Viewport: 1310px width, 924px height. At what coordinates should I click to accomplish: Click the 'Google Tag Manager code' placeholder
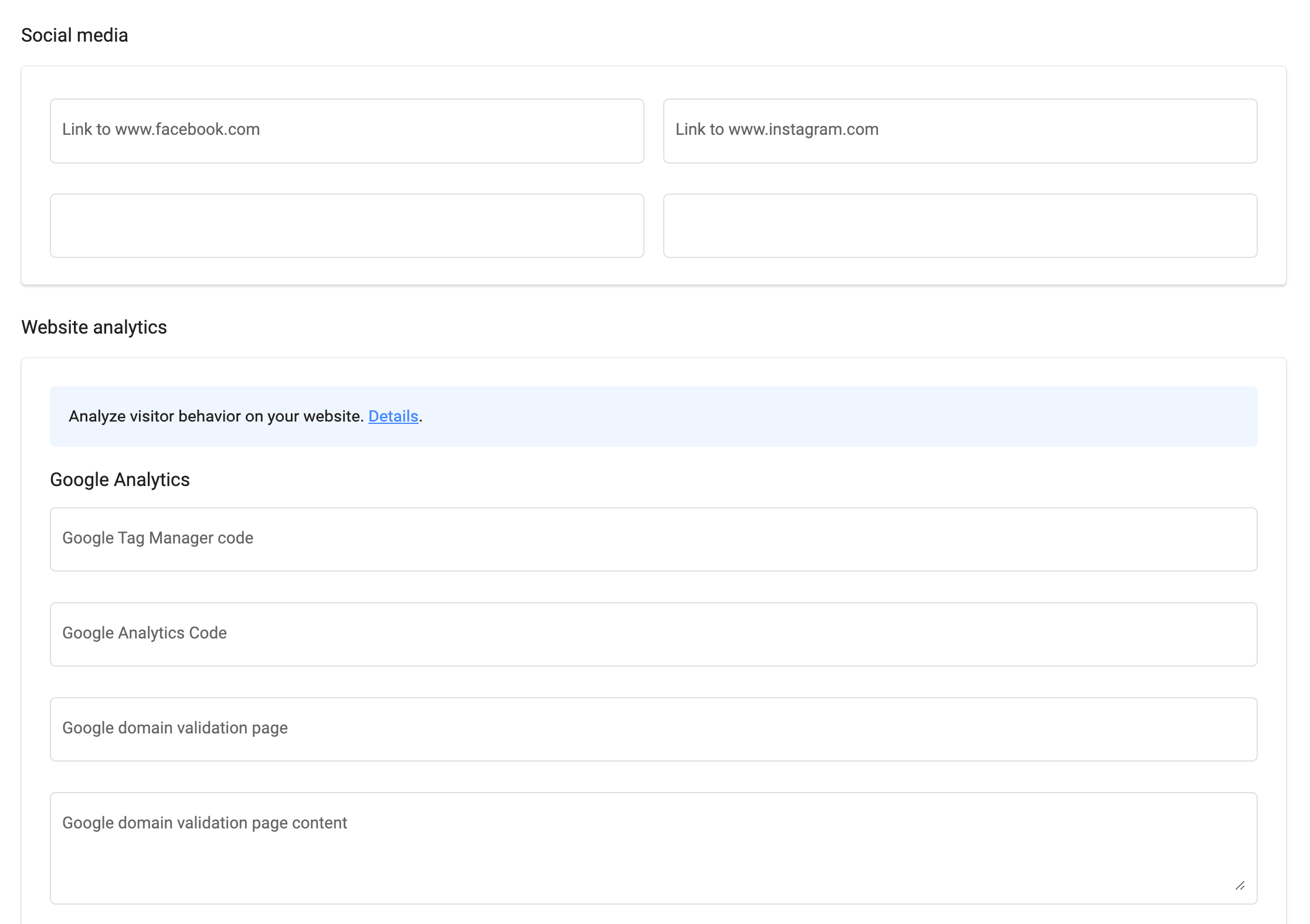coord(157,538)
